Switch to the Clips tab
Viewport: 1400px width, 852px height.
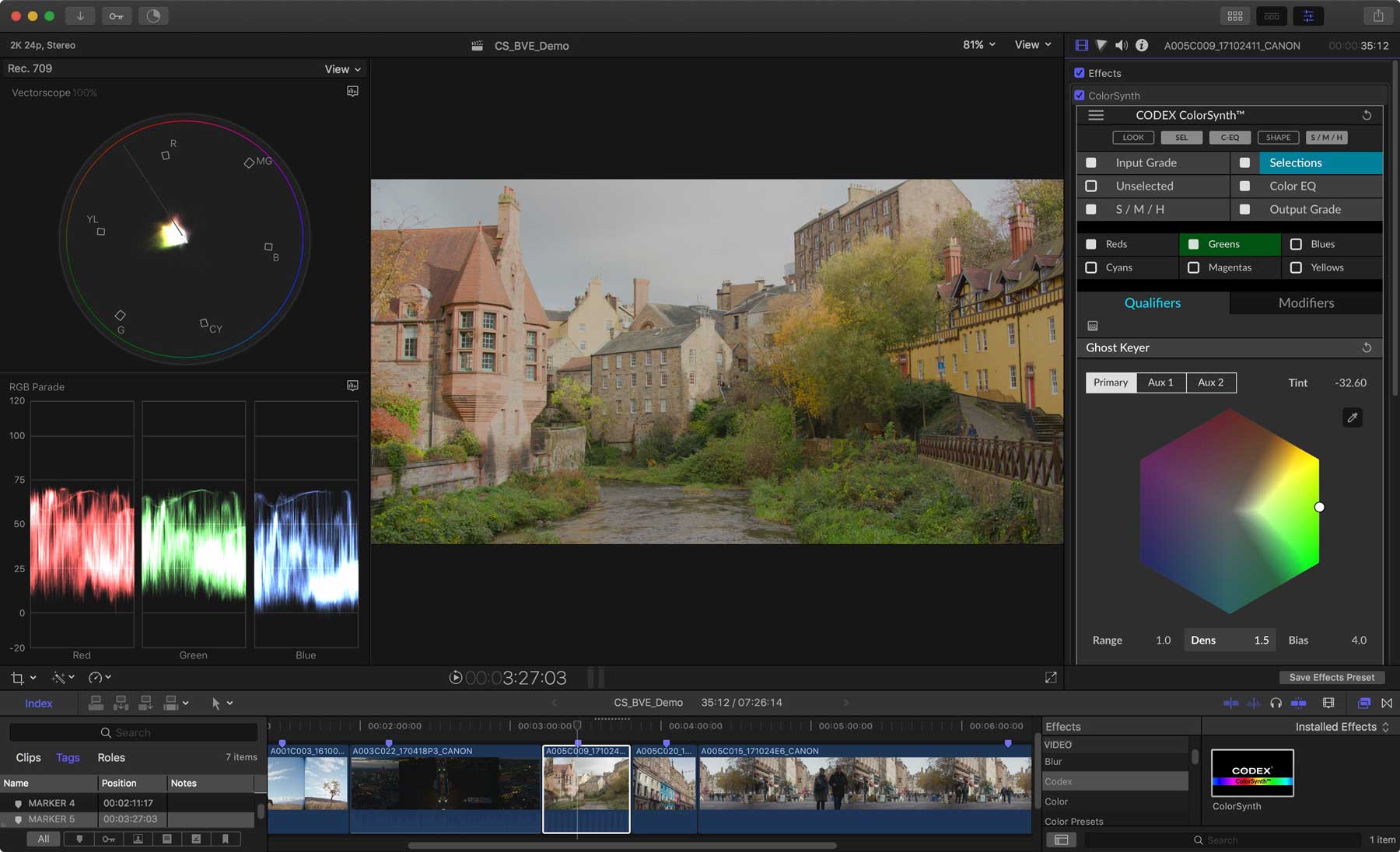(28, 758)
